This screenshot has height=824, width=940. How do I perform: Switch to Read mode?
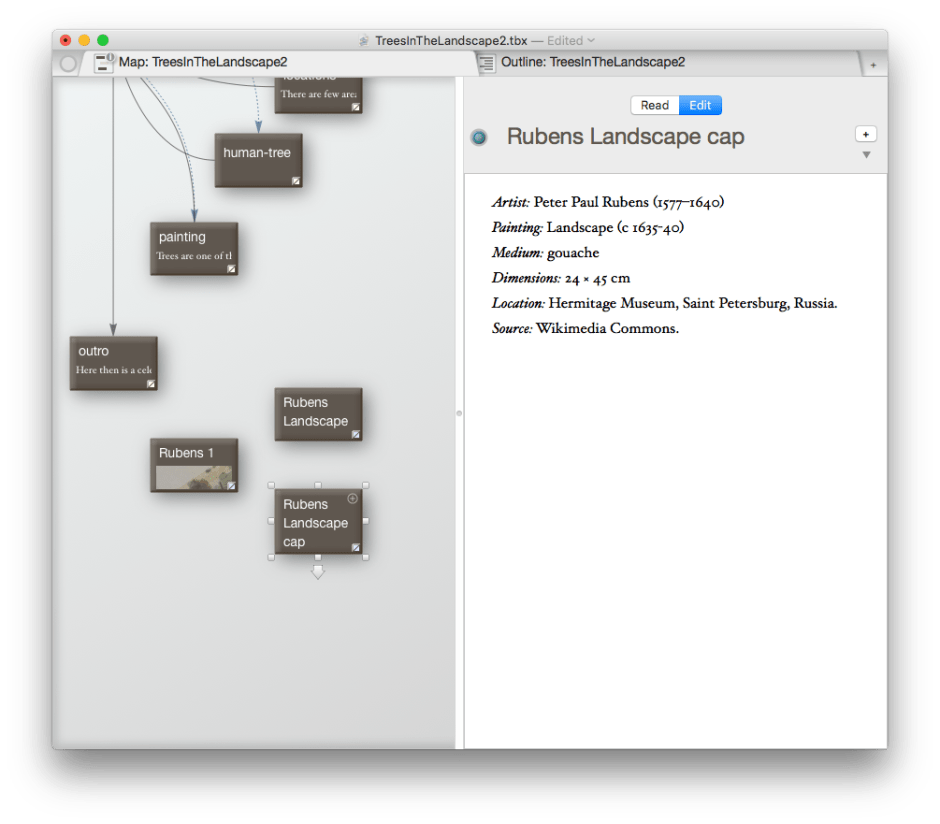tap(655, 105)
